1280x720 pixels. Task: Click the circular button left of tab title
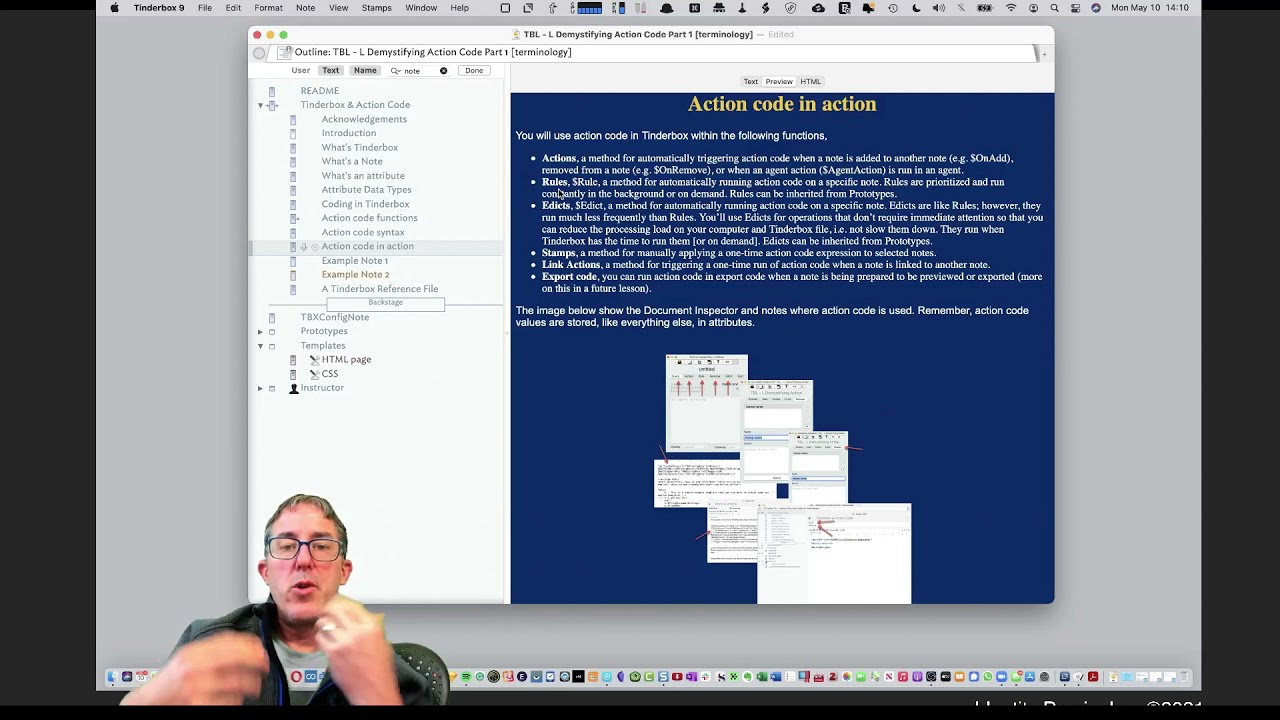(x=259, y=53)
